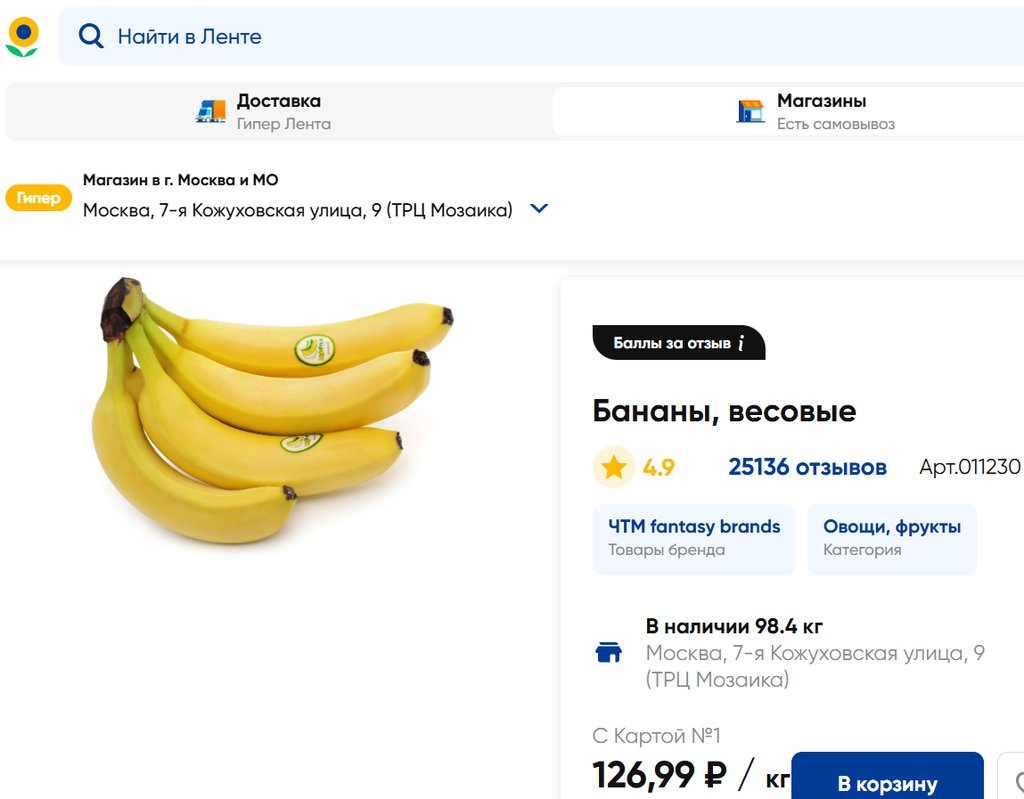This screenshot has height=799, width=1024.
Task: Click the yellow Гипер badge
Action: click(39, 198)
